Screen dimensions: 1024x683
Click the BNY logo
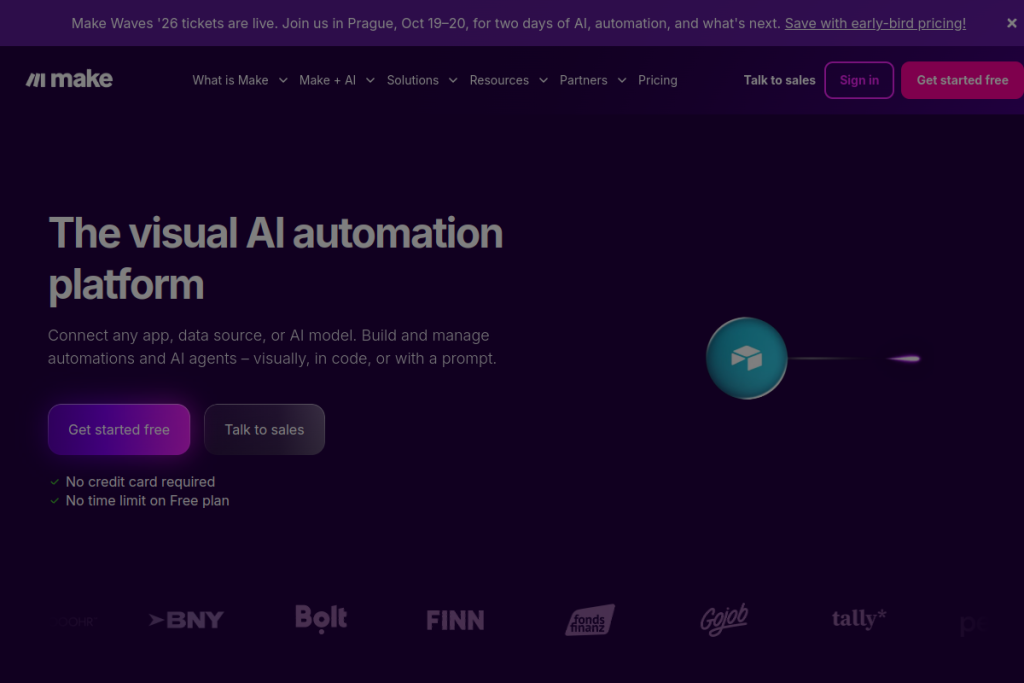(x=186, y=620)
